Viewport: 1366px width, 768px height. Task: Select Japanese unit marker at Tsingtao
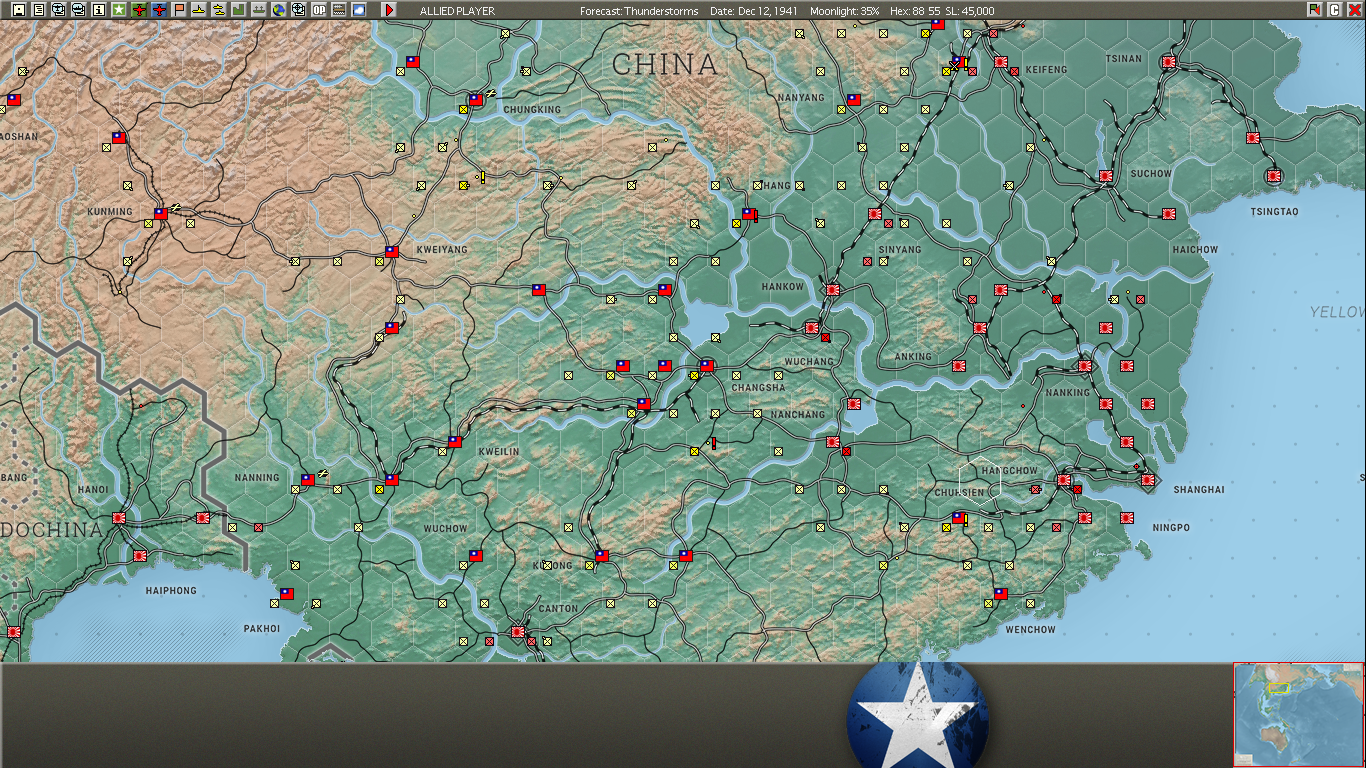1273,176
